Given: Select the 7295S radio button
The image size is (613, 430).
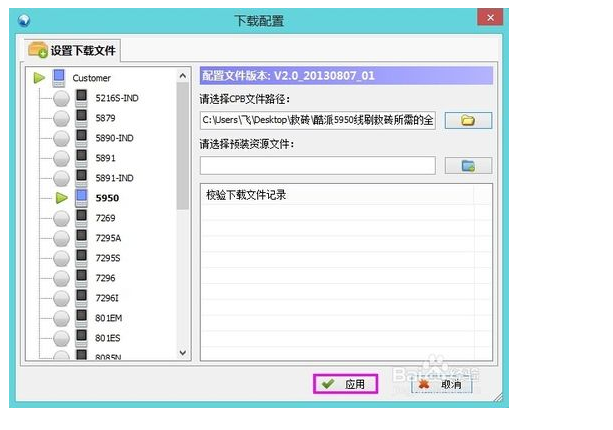Looking at the screenshot, I should (x=61, y=258).
